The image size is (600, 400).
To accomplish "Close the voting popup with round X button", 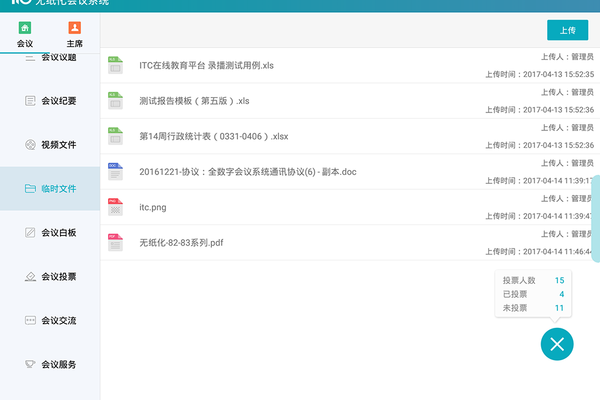I will click(557, 344).
